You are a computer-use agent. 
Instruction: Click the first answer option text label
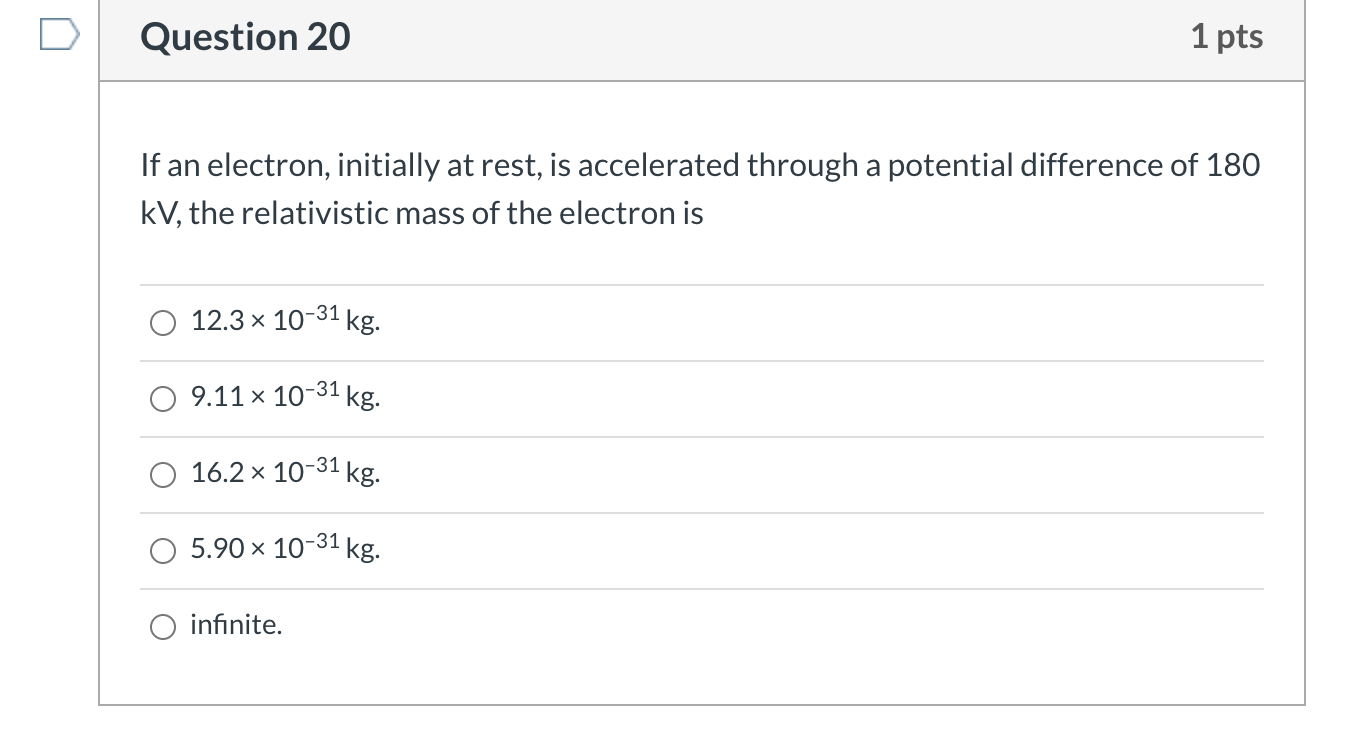284,321
